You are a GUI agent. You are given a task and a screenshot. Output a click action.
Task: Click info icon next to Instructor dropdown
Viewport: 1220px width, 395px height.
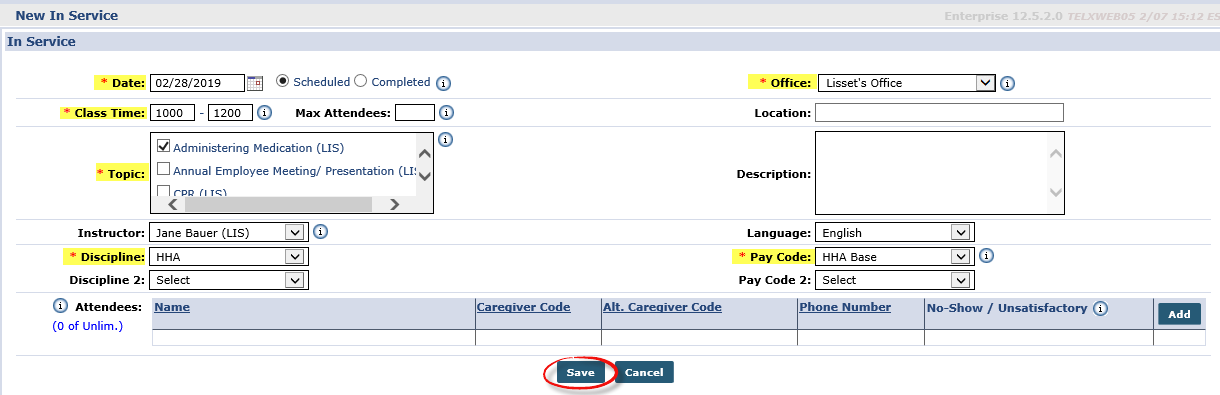(321, 232)
